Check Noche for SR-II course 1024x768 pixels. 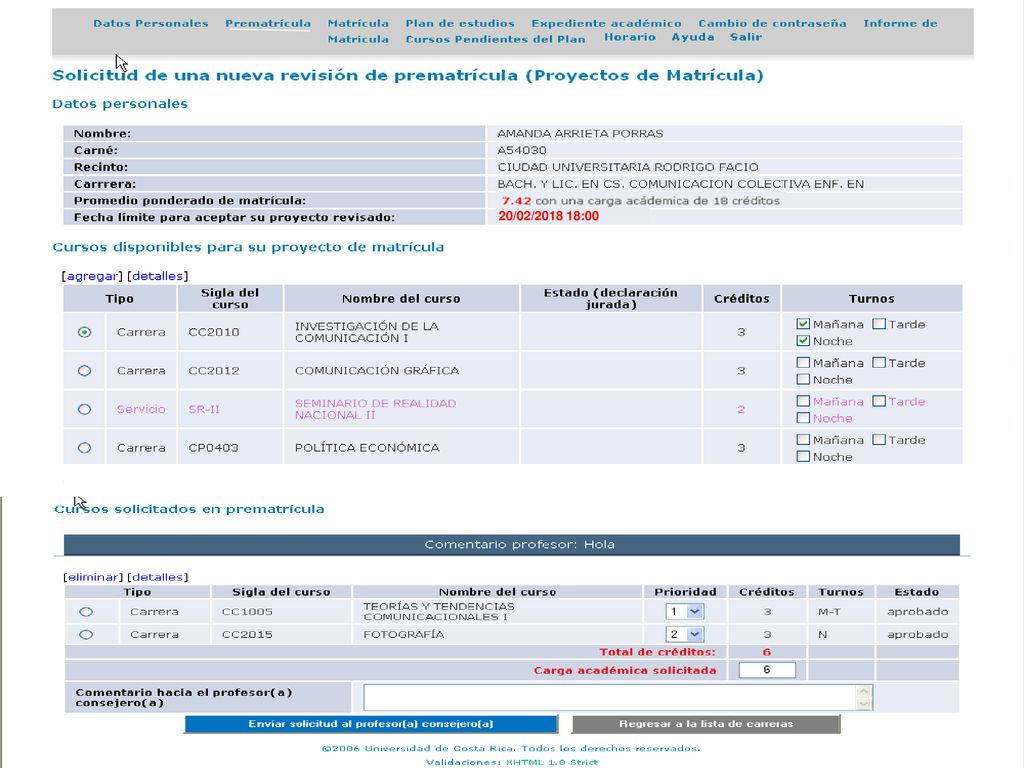click(x=803, y=418)
